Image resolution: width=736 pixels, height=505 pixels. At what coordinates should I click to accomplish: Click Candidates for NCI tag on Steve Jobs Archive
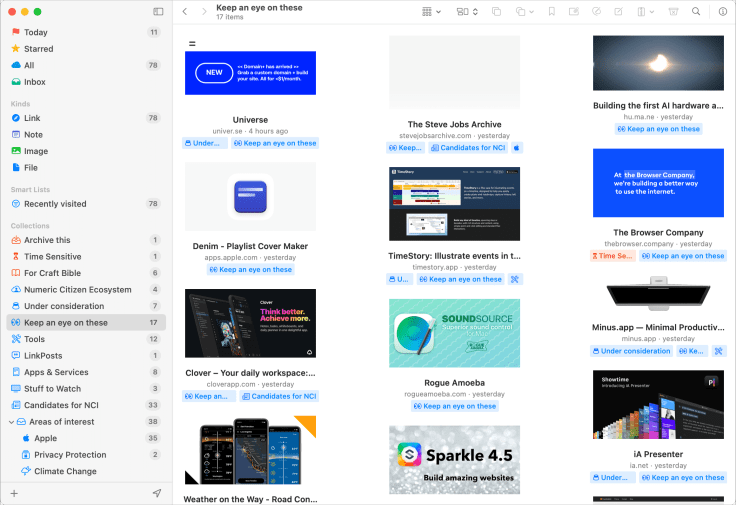click(x=468, y=148)
